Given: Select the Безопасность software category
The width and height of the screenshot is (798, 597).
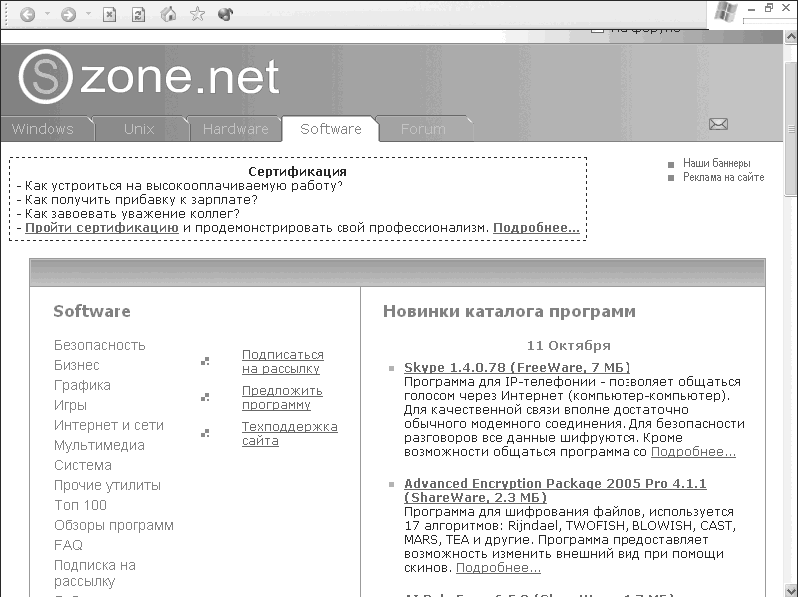Looking at the screenshot, I should click(x=99, y=345).
